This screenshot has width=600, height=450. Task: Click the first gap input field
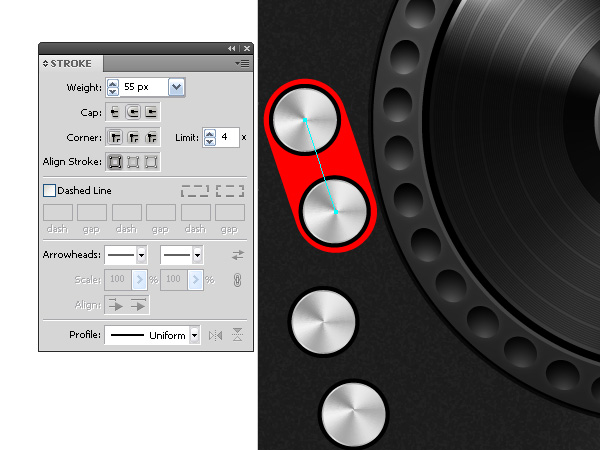(x=92, y=212)
